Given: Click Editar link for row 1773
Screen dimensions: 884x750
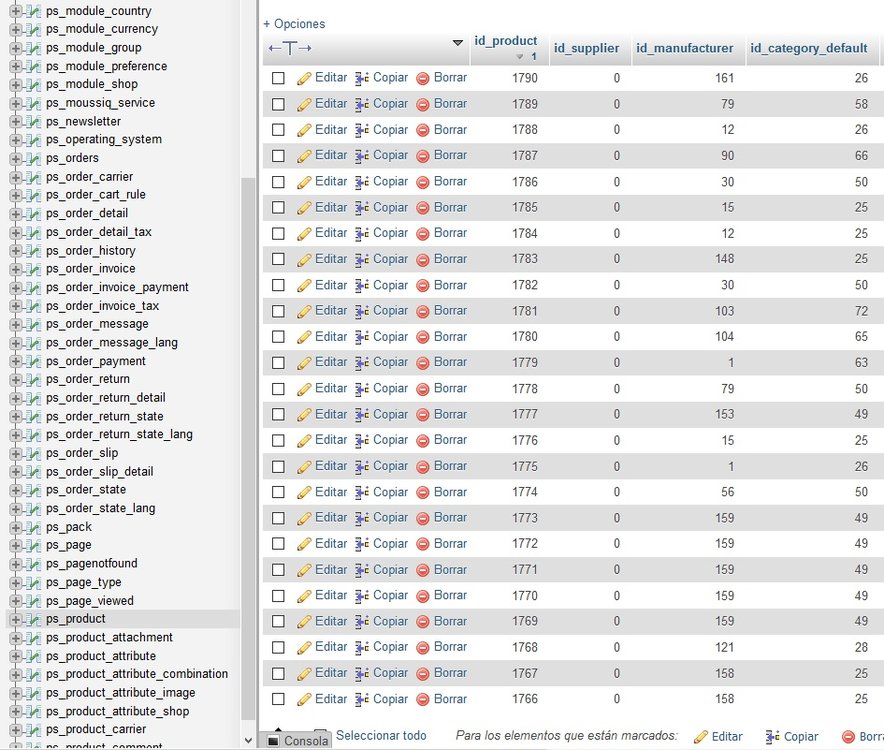Looking at the screenshot, I should pyautogui.click(x=331, y=518).
